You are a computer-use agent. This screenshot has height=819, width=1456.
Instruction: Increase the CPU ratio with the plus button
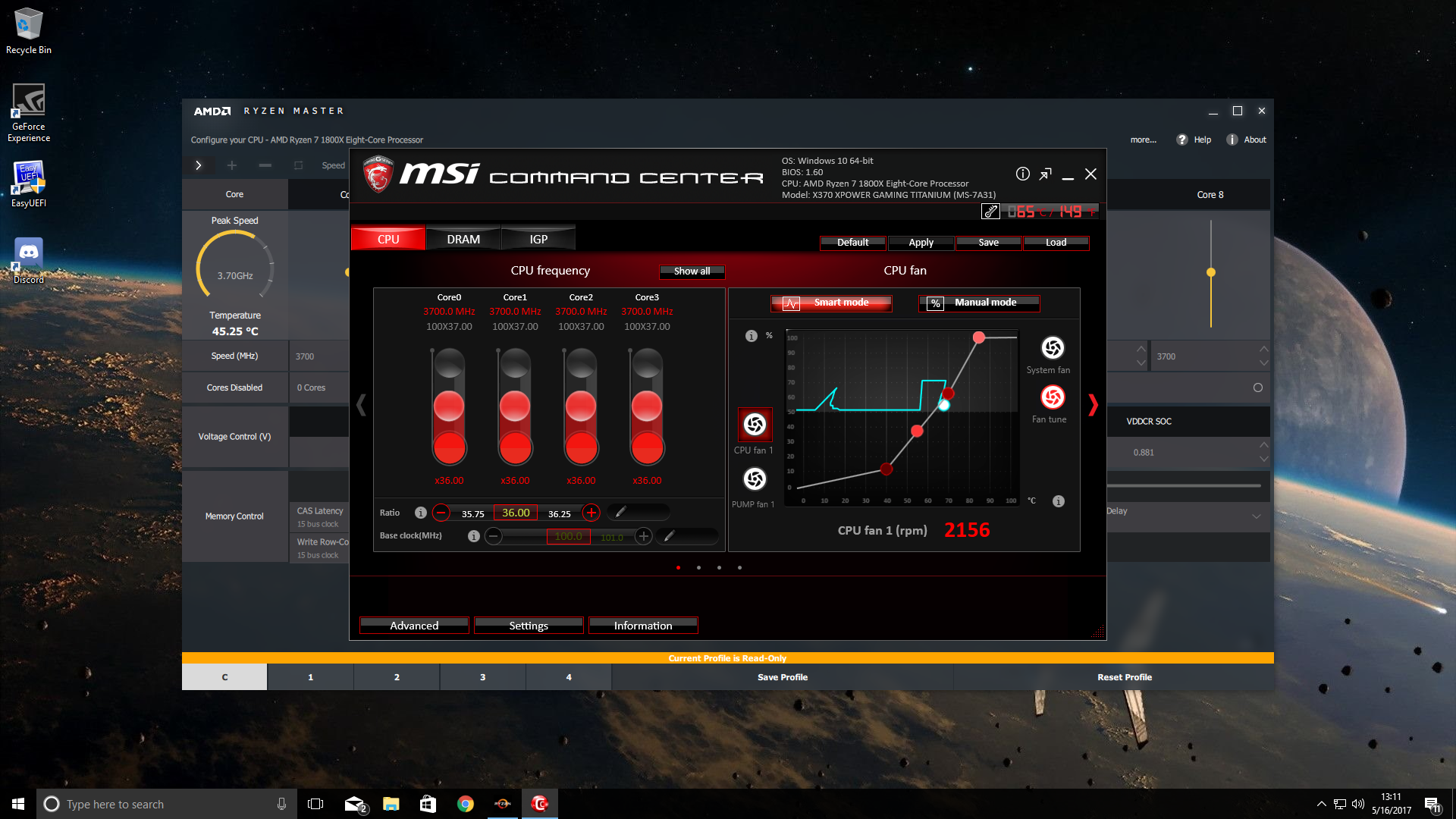pos(591,513)
